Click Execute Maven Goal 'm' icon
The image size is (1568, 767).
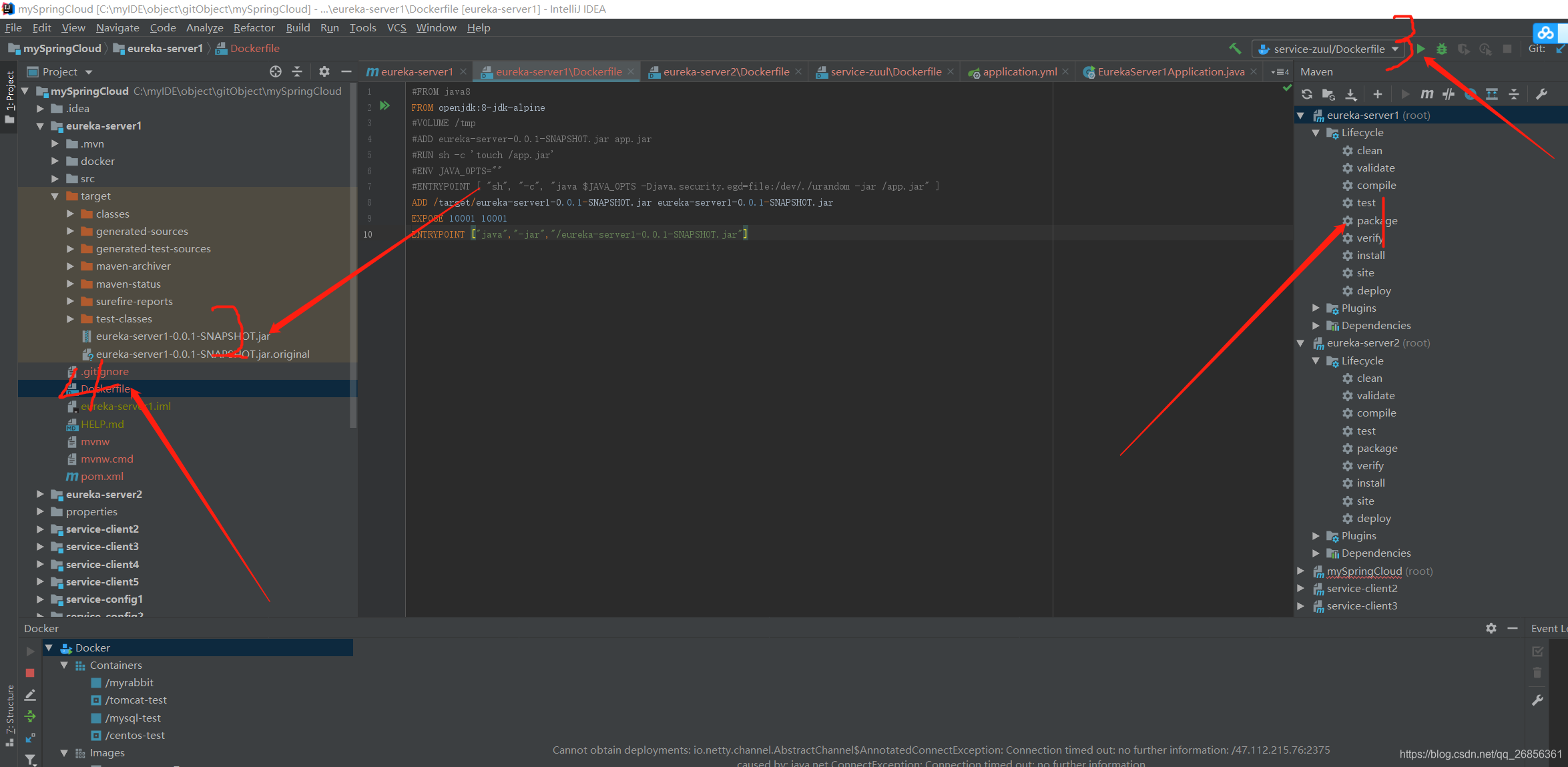(x=1426, y=94)
